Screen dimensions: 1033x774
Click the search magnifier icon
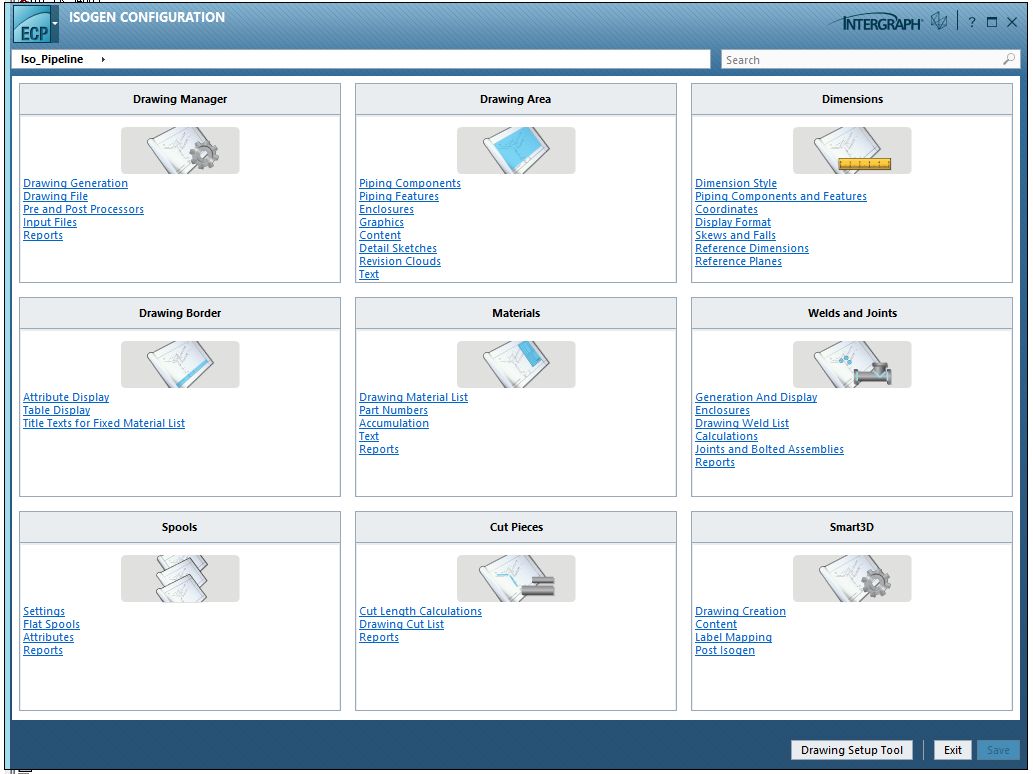pyautogui.click(x=1009, y=59)
